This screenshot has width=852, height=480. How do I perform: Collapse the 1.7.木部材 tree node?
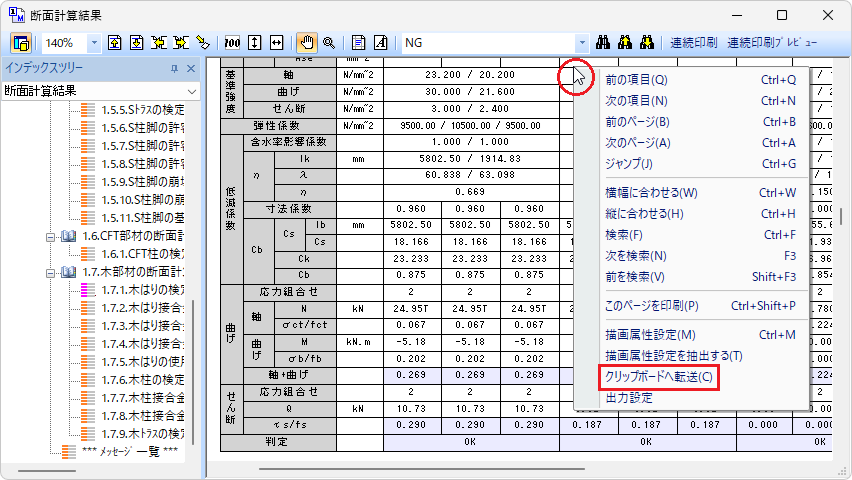pos(51,271)
